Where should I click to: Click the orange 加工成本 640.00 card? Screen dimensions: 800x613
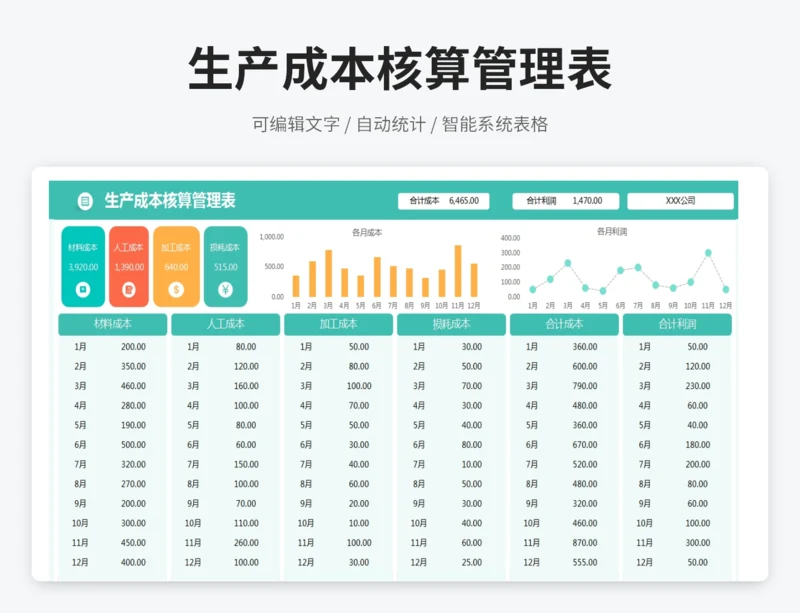tap(176, 266)
